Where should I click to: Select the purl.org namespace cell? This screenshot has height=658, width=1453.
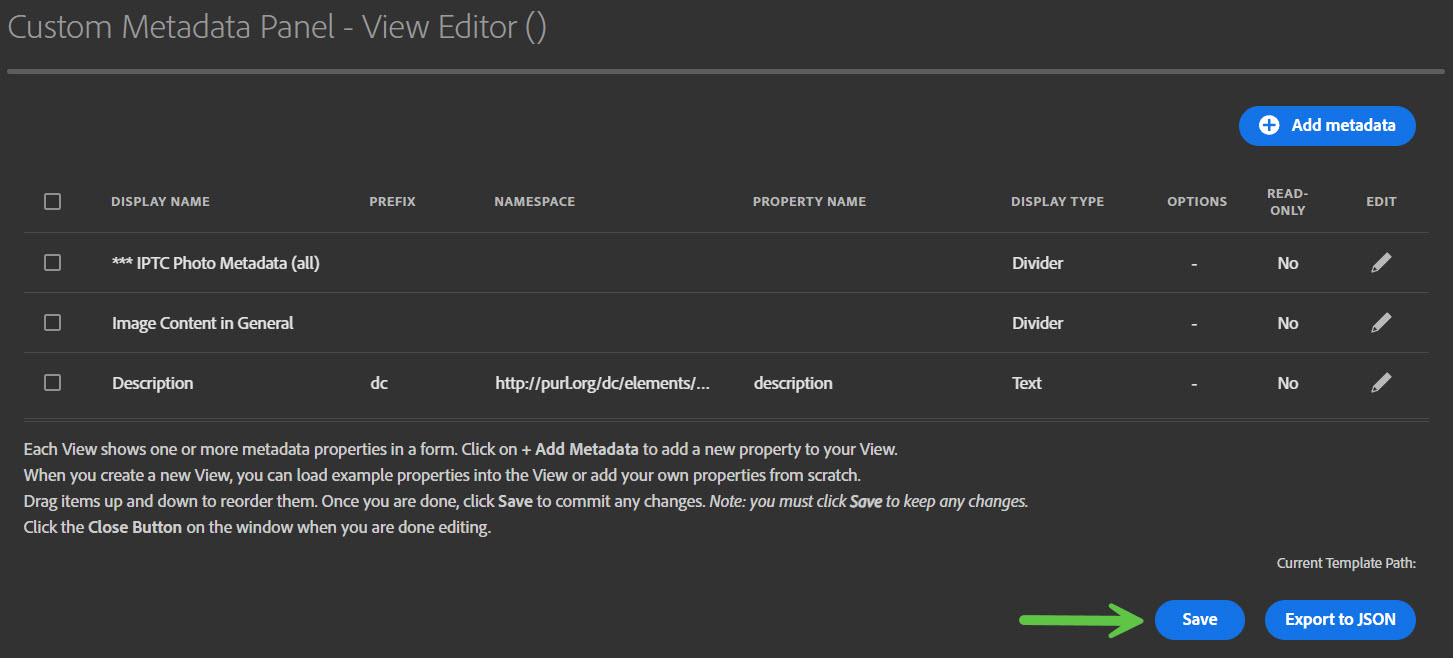(x=602, y=383)
